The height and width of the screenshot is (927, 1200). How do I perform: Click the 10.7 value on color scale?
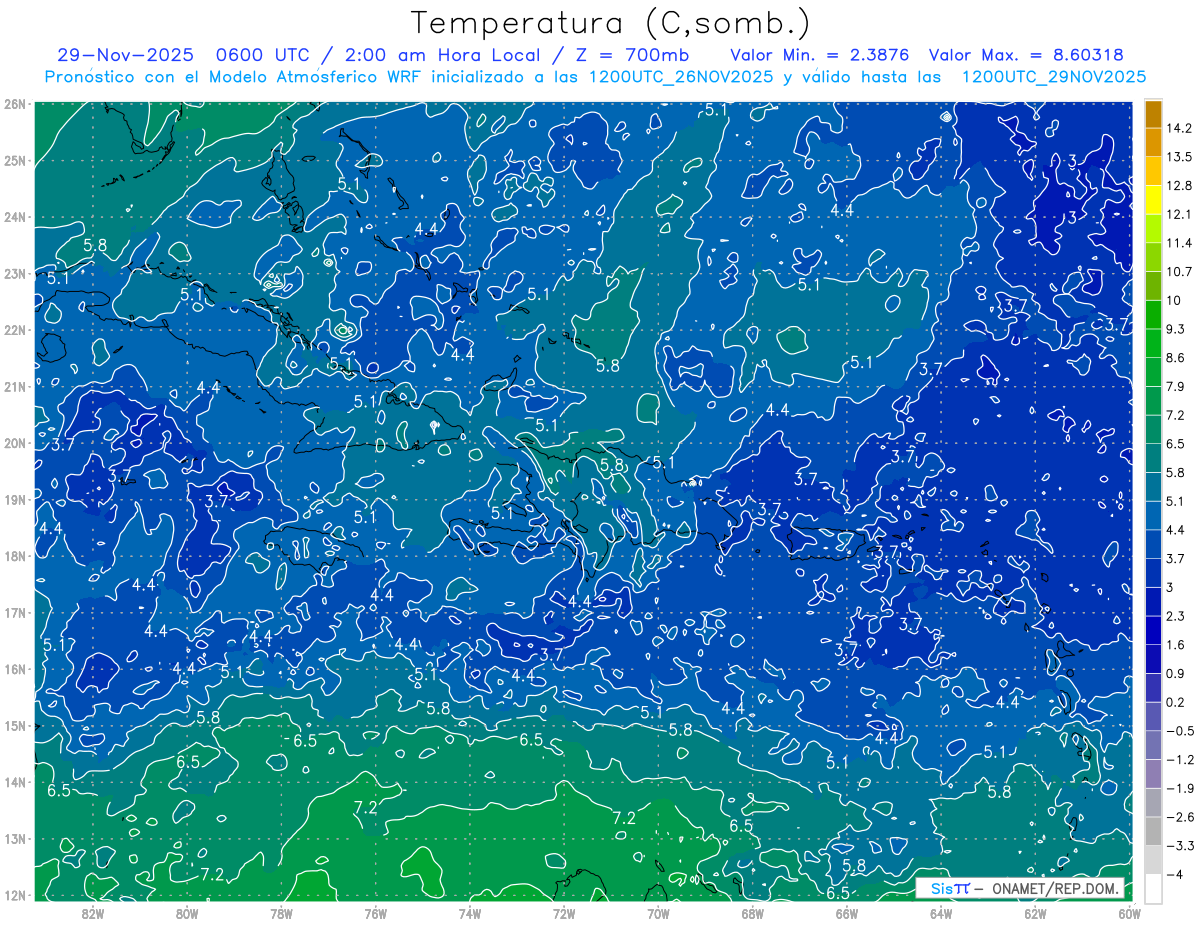(x=1178, y=272)
